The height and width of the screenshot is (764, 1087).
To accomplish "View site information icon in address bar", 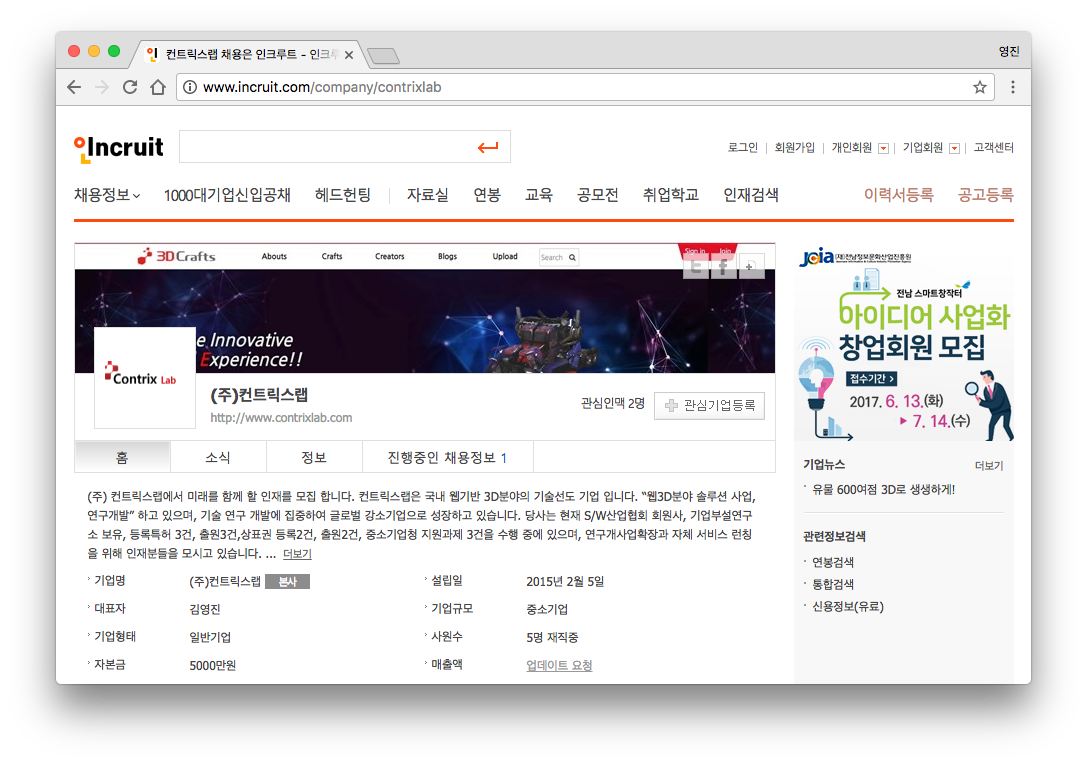I will point(189,87).
